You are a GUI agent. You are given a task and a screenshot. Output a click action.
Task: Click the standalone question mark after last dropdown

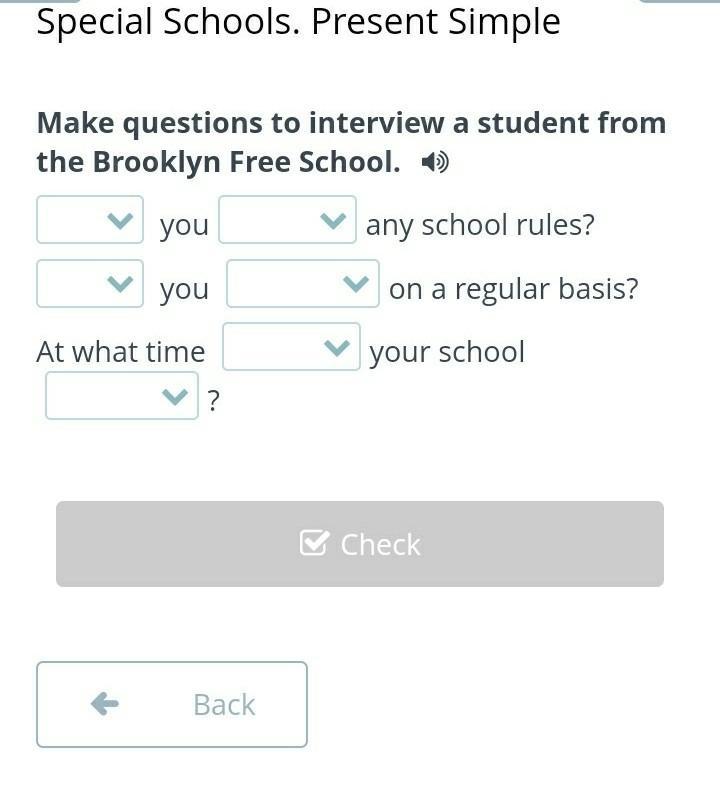tap(214, 401)
